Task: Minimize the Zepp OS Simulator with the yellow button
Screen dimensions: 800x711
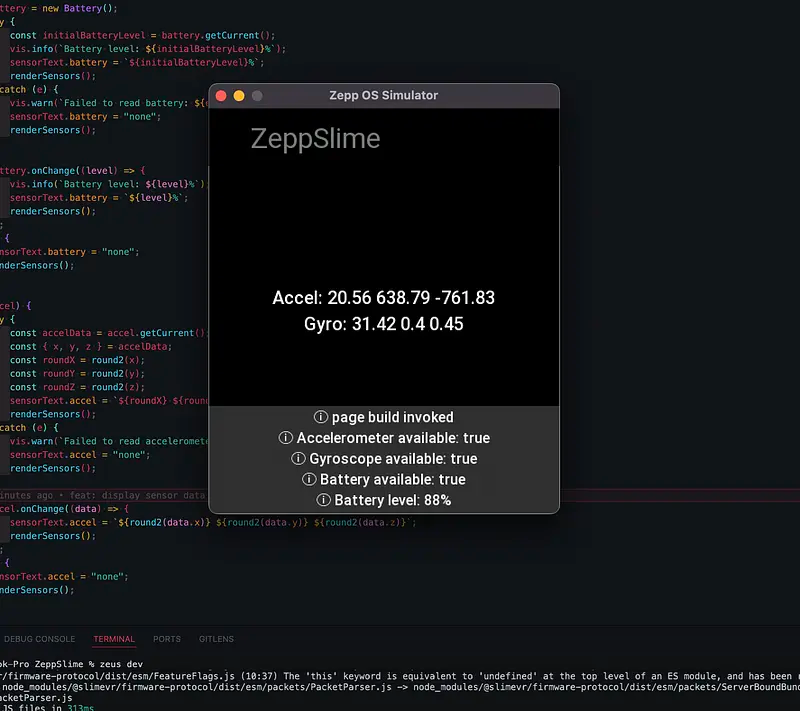Action: 239,96
